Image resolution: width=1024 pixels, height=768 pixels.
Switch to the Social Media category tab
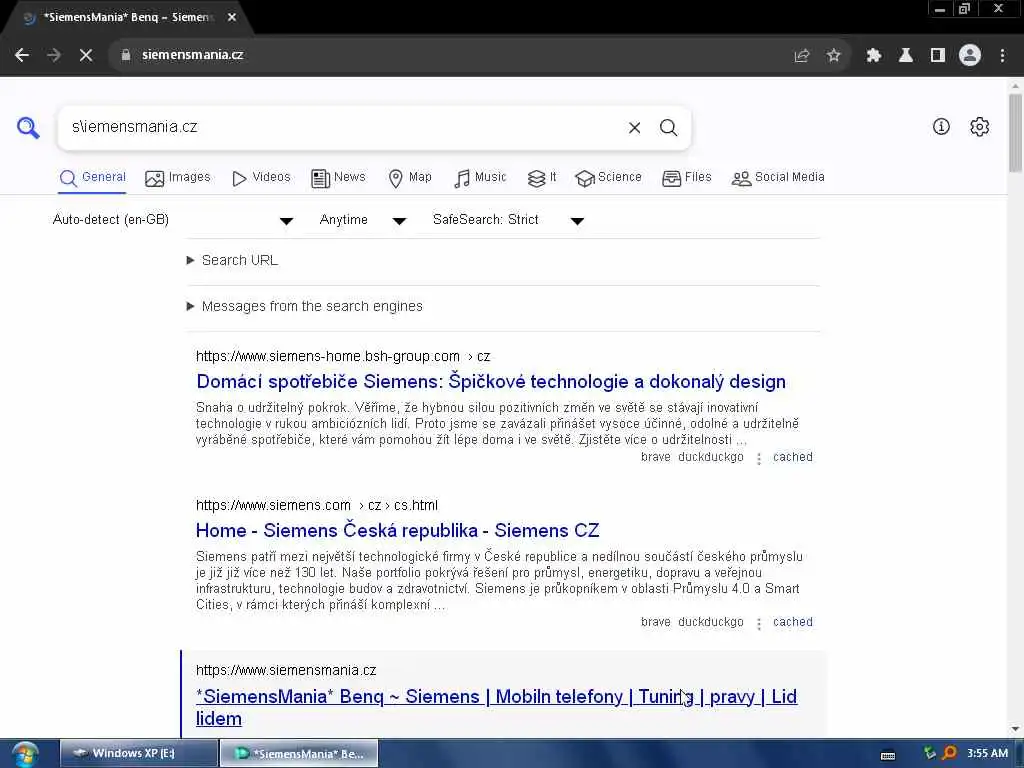point(778,178)
